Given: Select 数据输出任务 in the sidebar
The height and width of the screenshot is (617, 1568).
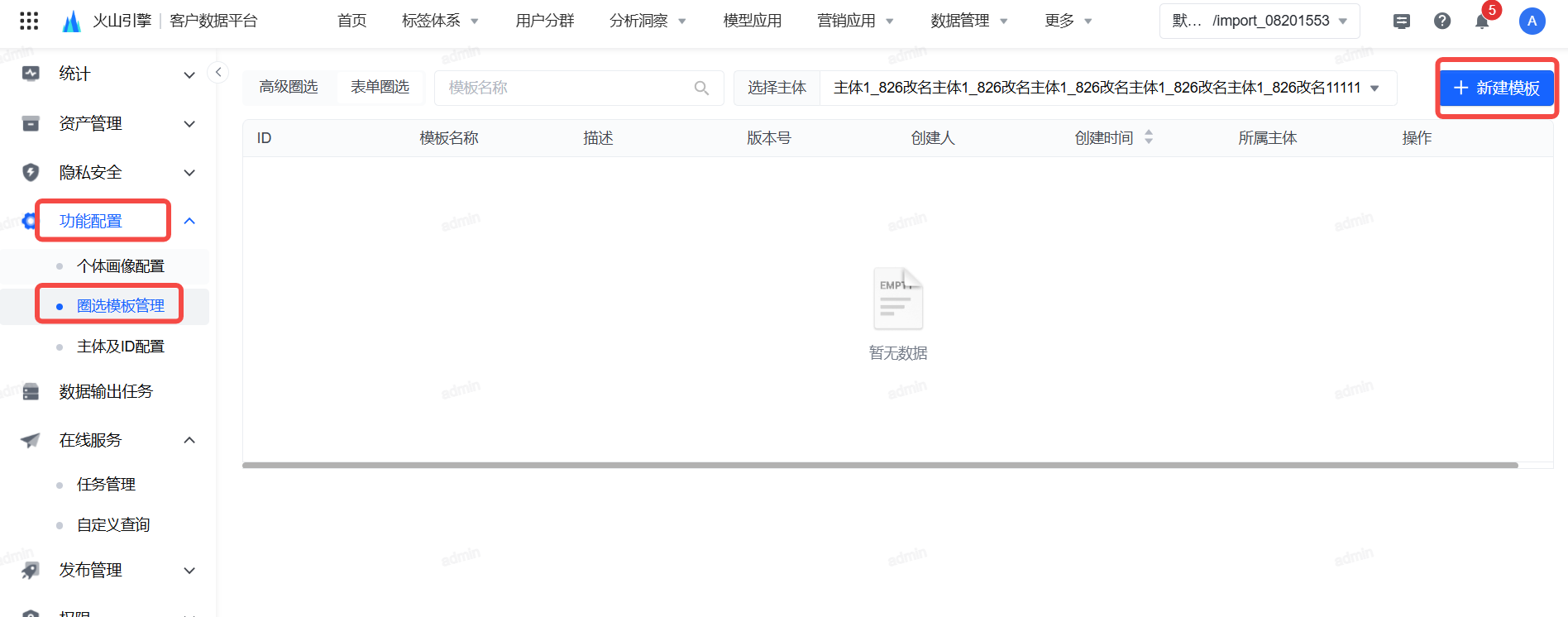Looking at the screenshot, I should tap(106, 391).
